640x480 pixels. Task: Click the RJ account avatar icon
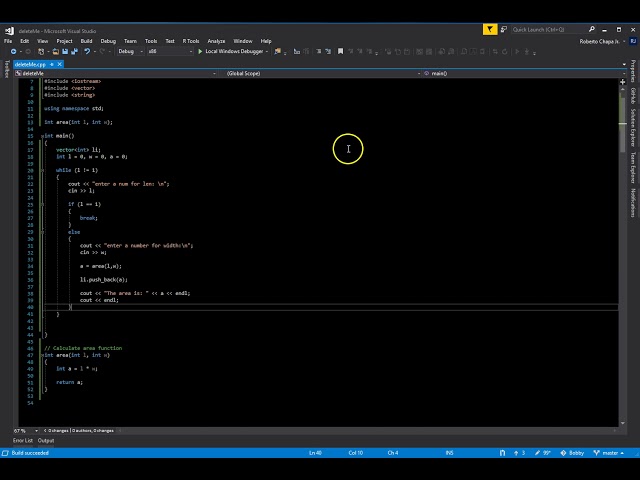tap(633, 41)
